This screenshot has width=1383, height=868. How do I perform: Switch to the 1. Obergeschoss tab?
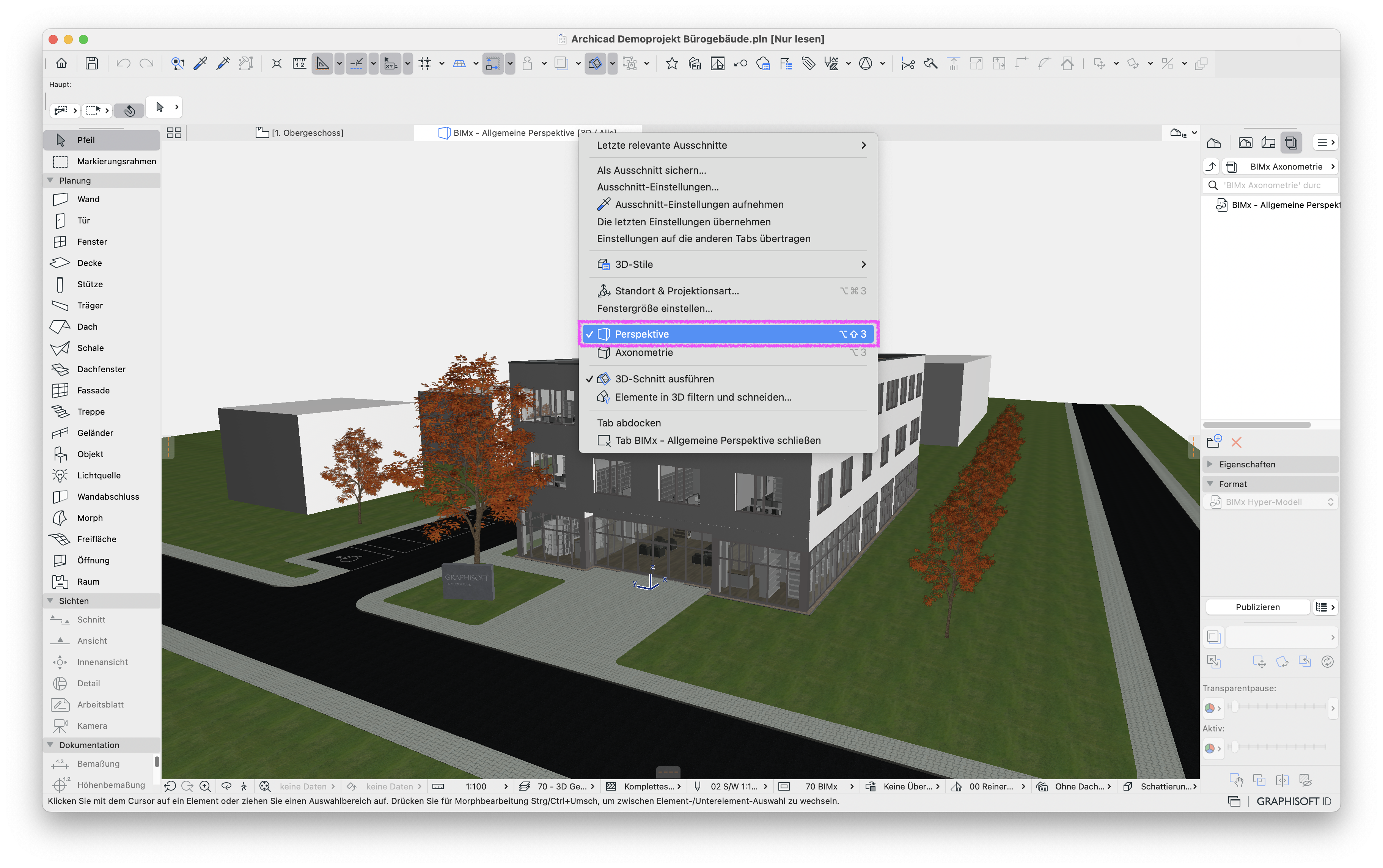[300, 133]
